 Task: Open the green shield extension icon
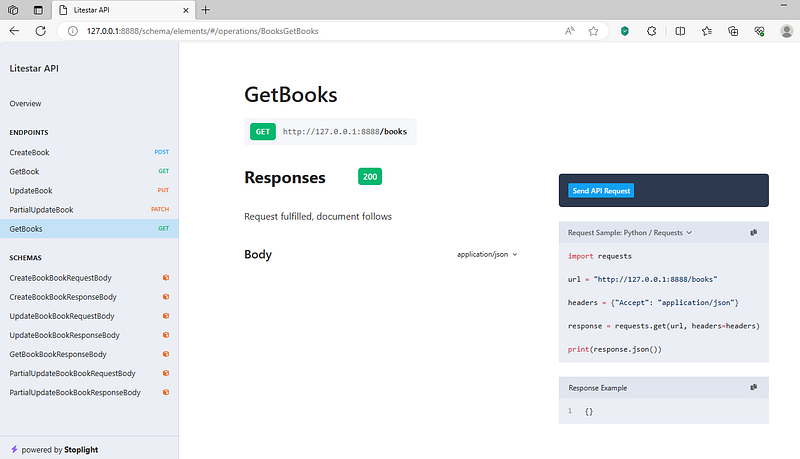624,31
